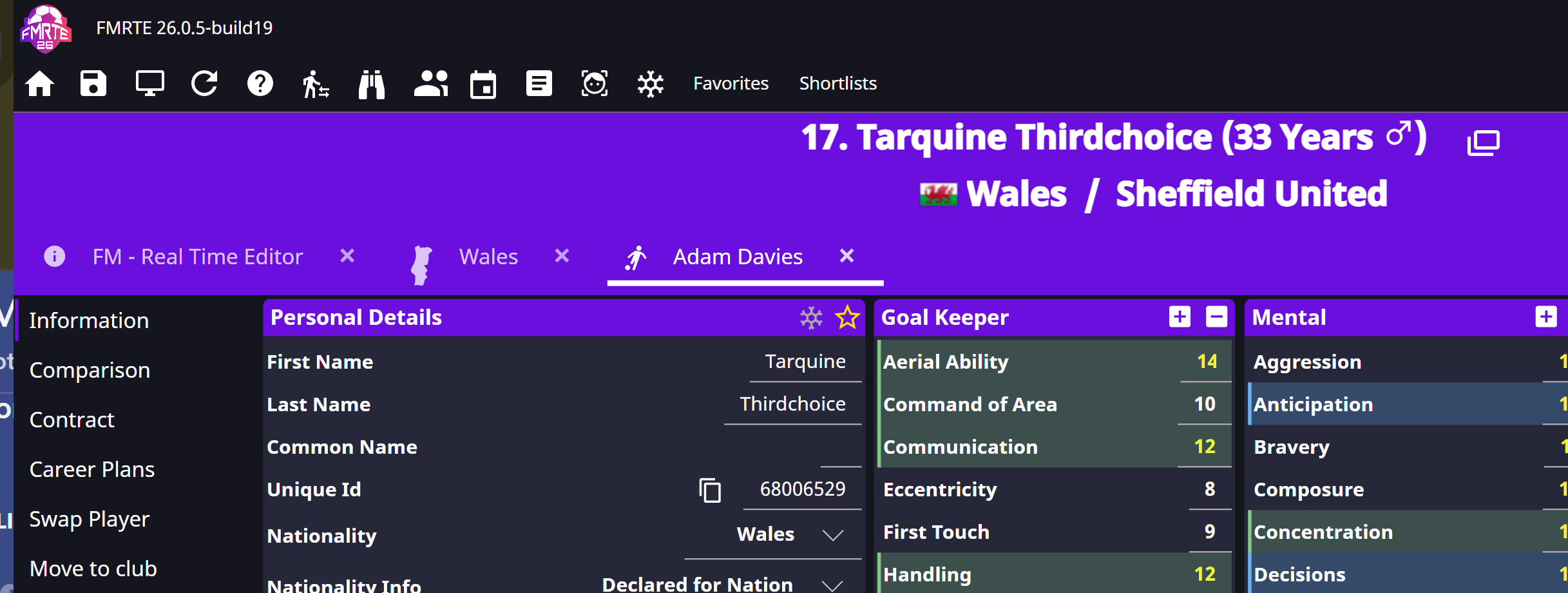Click the Composure attribute label
This screenshot has width=1568, height=593.
click(1308, 490)
